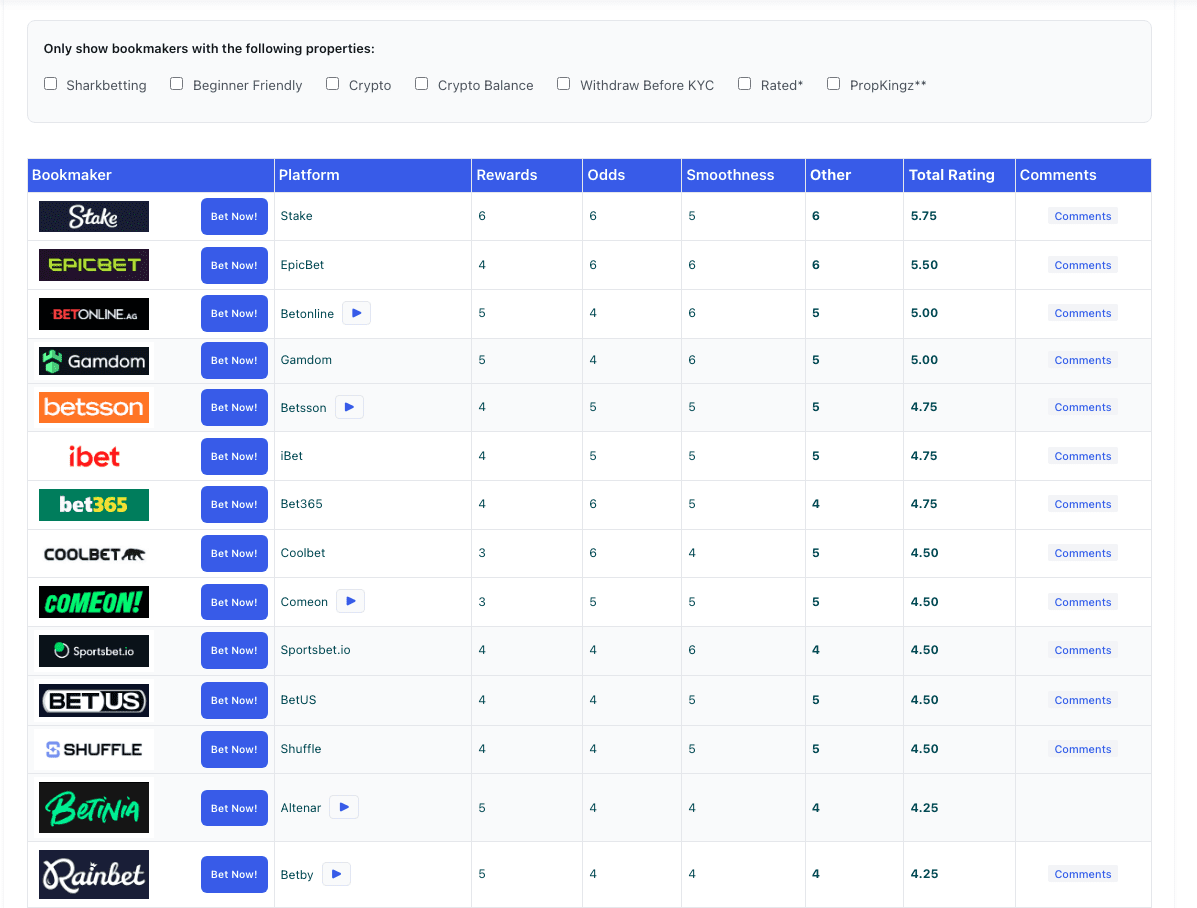This screenshot has height=908, width=1197.
Task: Tick the Beginner Friendly checkbox
Action: (x=176, y=84)
